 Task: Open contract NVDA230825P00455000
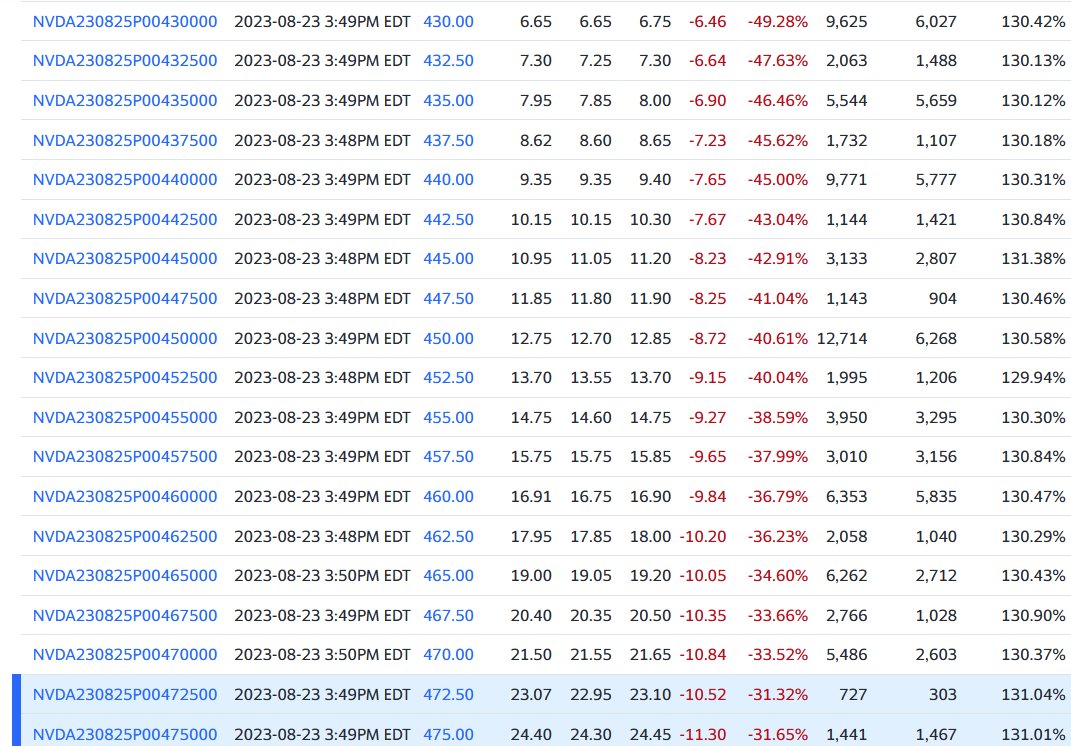pyautogui.click(x=125, y=417)
